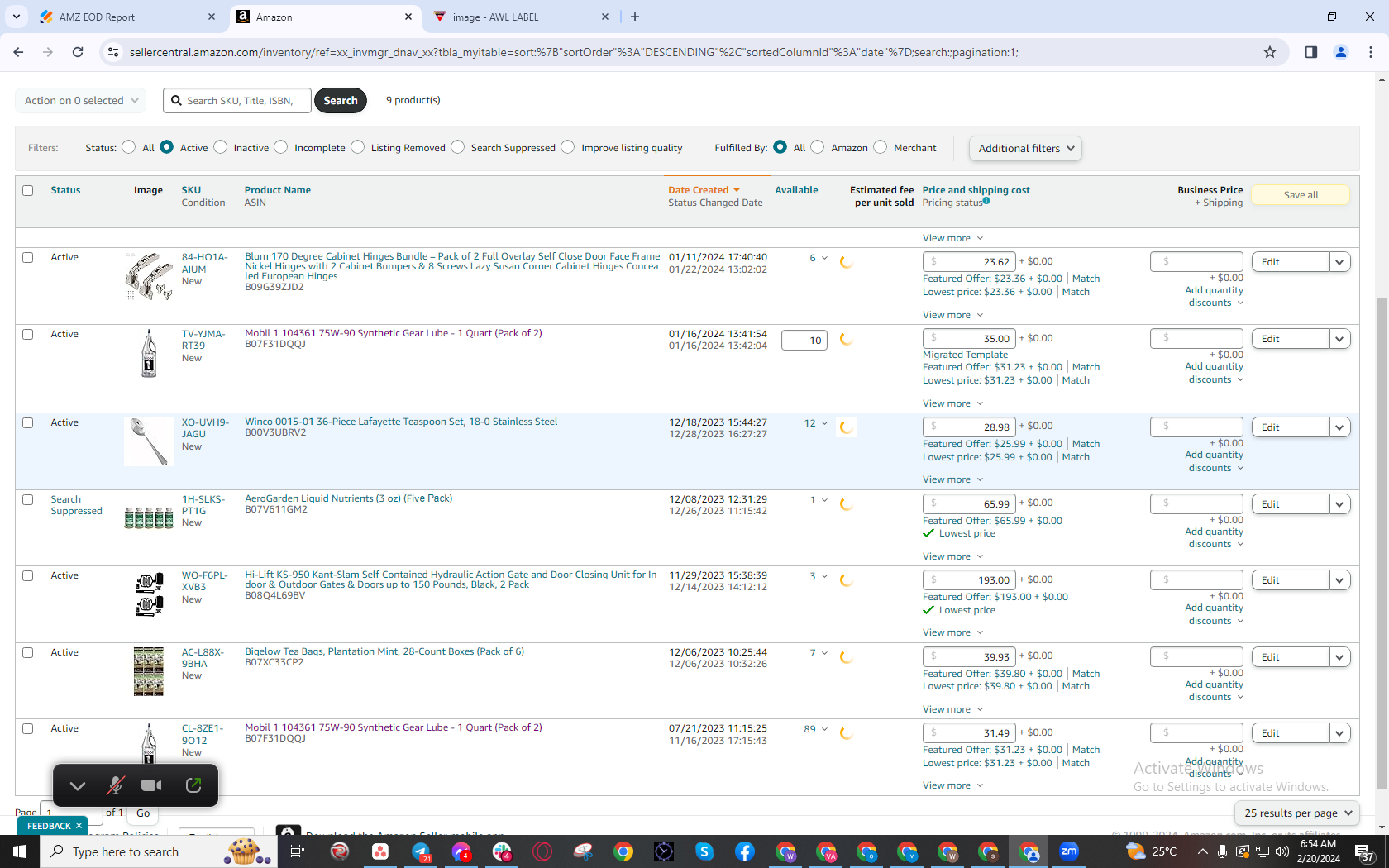Image resolution: width=1389 pixels, height=868 pixels.
Task: Click the price field showing 28.98
Action: [x=969, y=427]
